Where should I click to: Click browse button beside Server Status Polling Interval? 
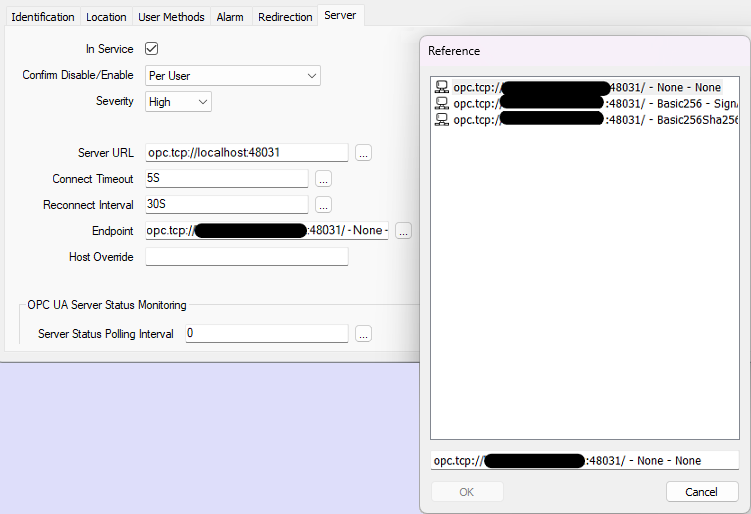pyautogui.click(x=363, y=334)
